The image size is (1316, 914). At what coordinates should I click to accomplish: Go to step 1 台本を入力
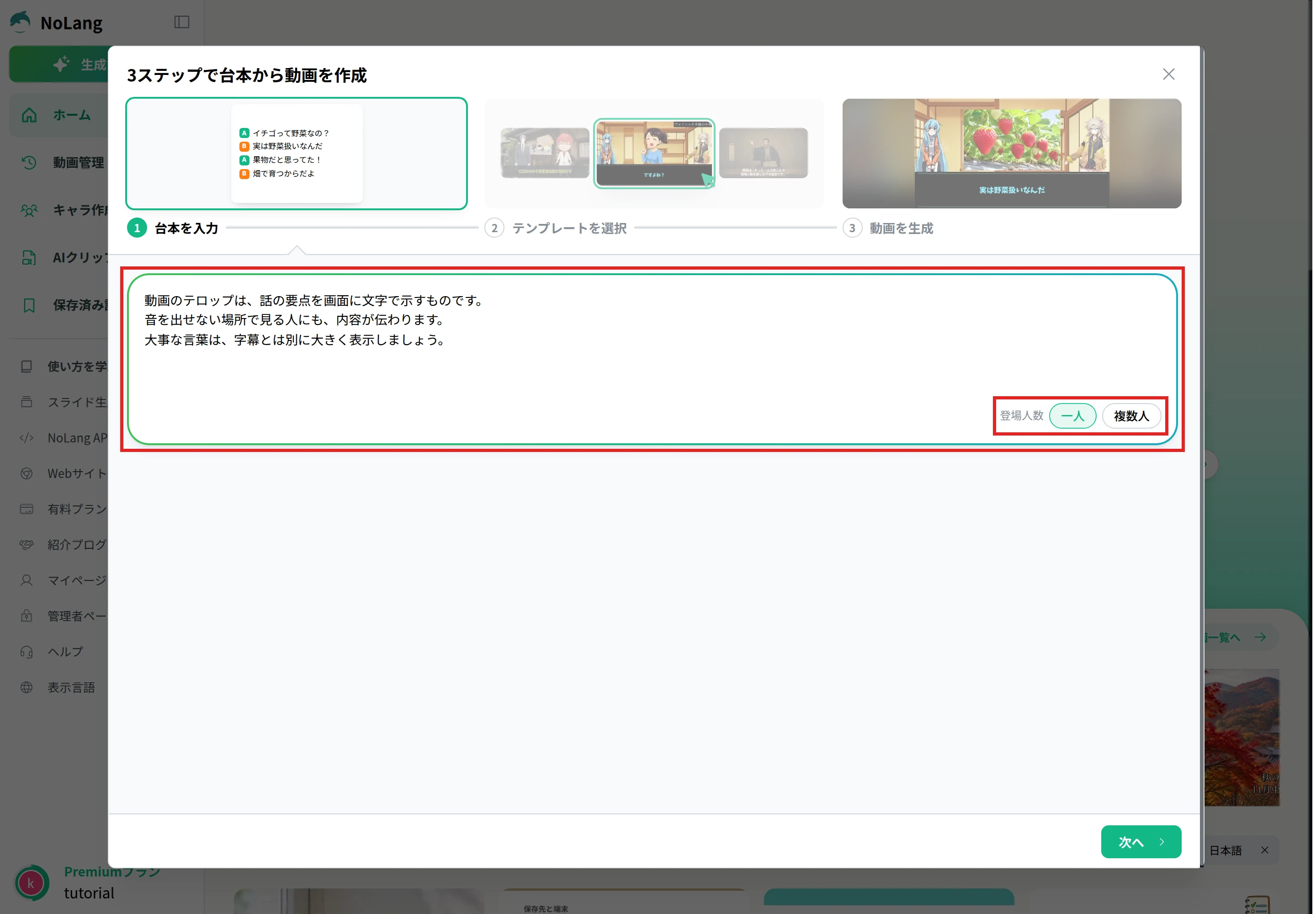coord(172,228)
